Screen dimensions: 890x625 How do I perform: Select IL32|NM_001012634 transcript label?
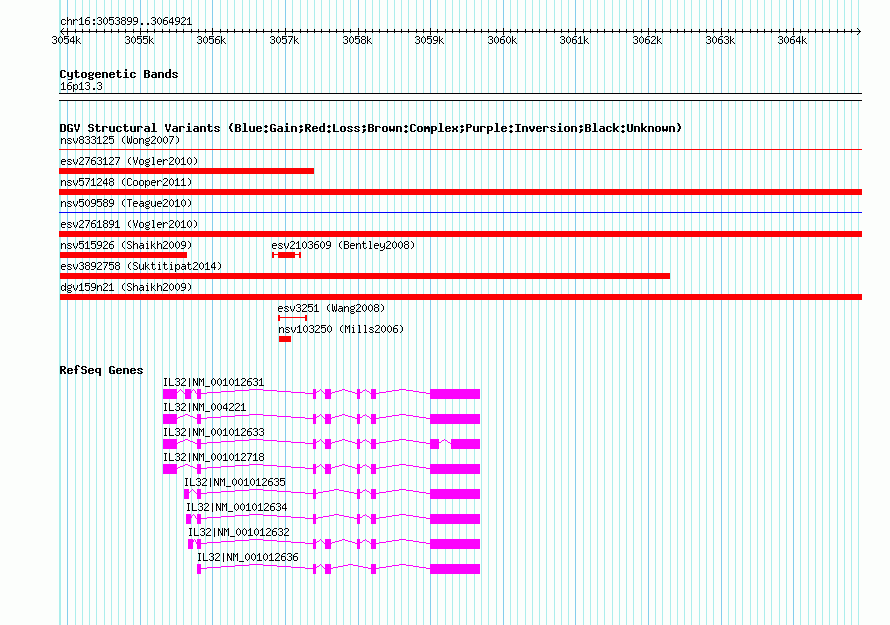[237, 507]
